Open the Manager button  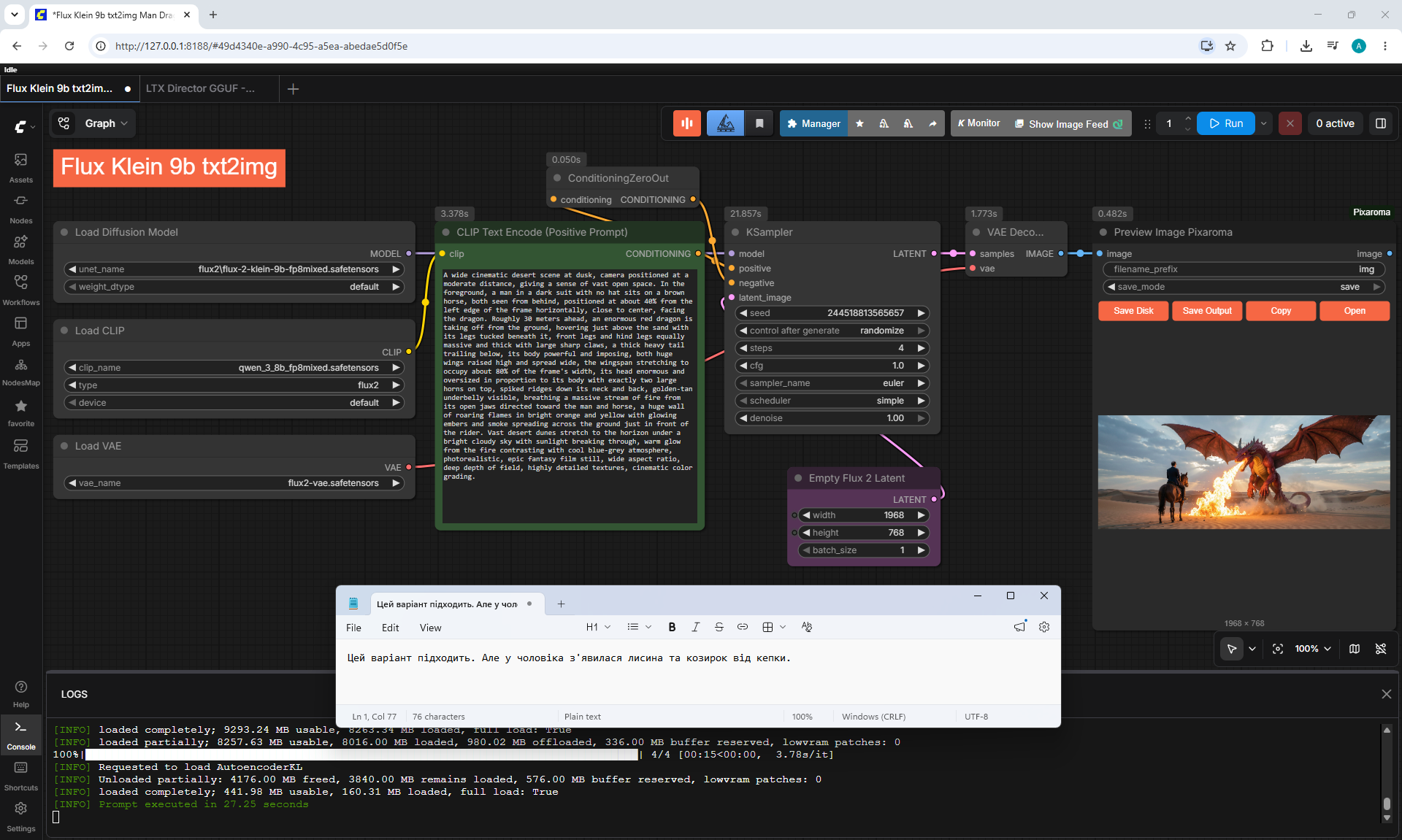coord(813,123)
